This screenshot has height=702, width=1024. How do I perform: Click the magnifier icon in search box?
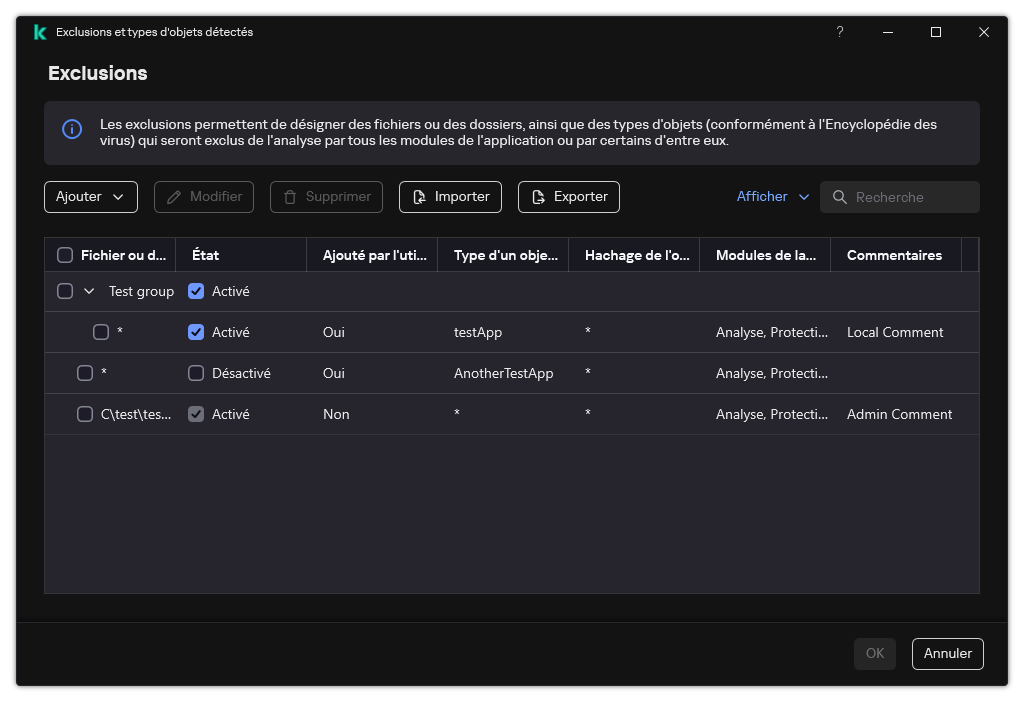840,197
